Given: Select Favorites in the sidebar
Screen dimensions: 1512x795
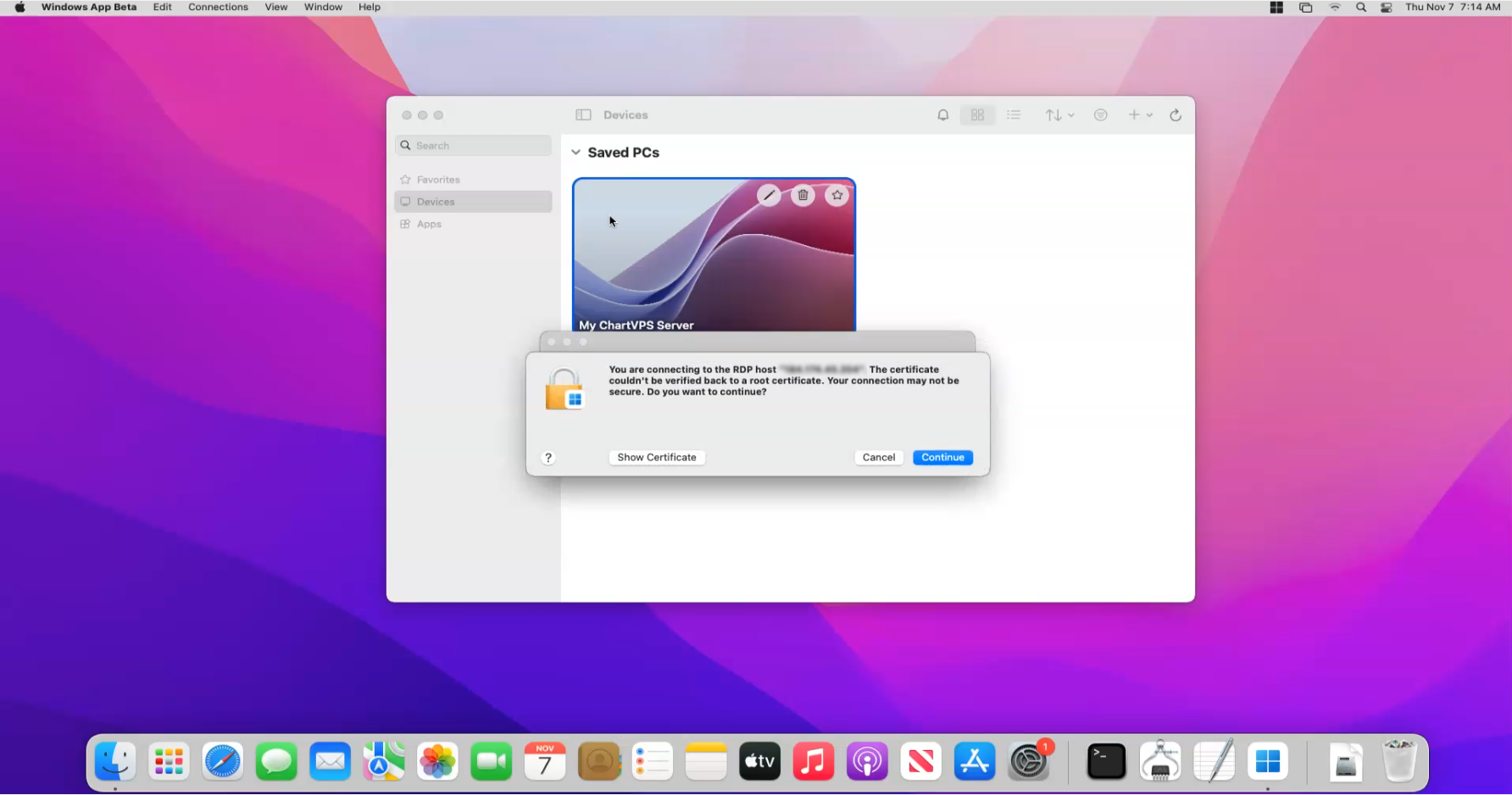Looking at the screenshot, I should click(x=438, y=180).
